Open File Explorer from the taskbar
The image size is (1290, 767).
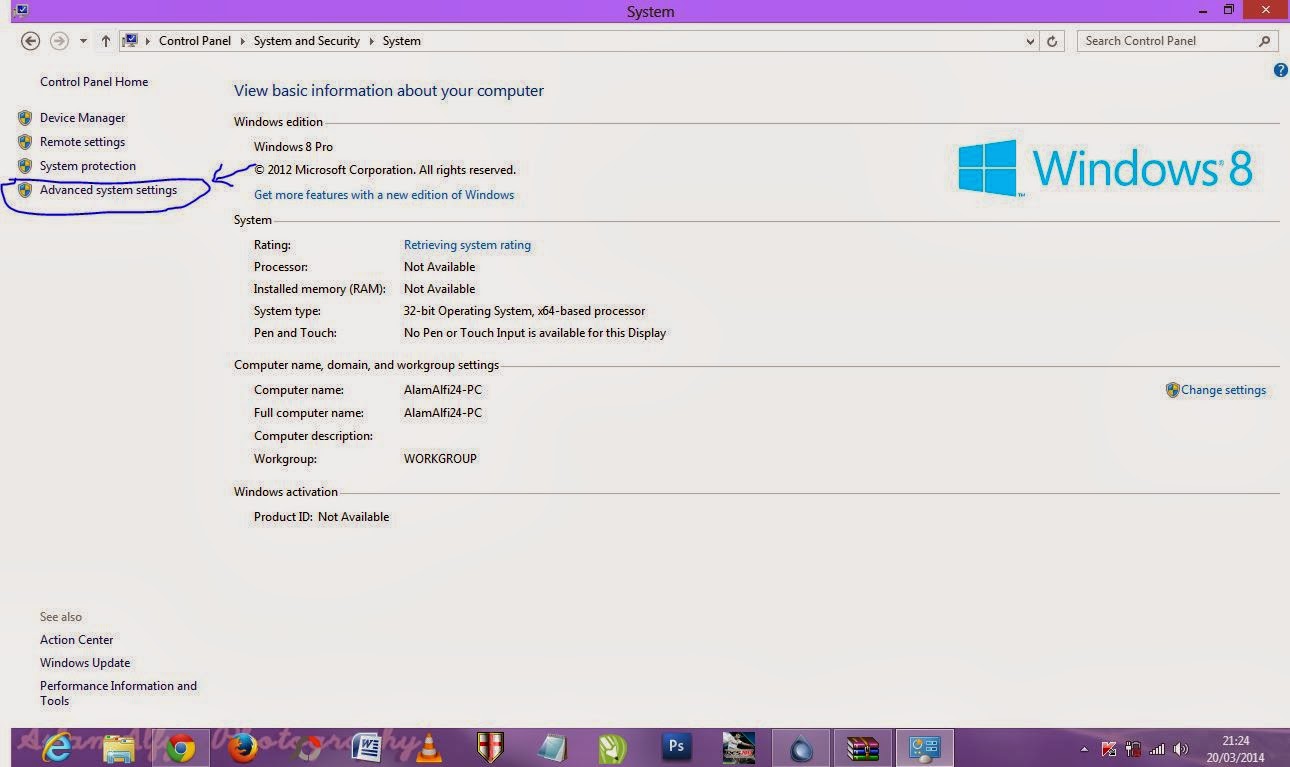119,748
